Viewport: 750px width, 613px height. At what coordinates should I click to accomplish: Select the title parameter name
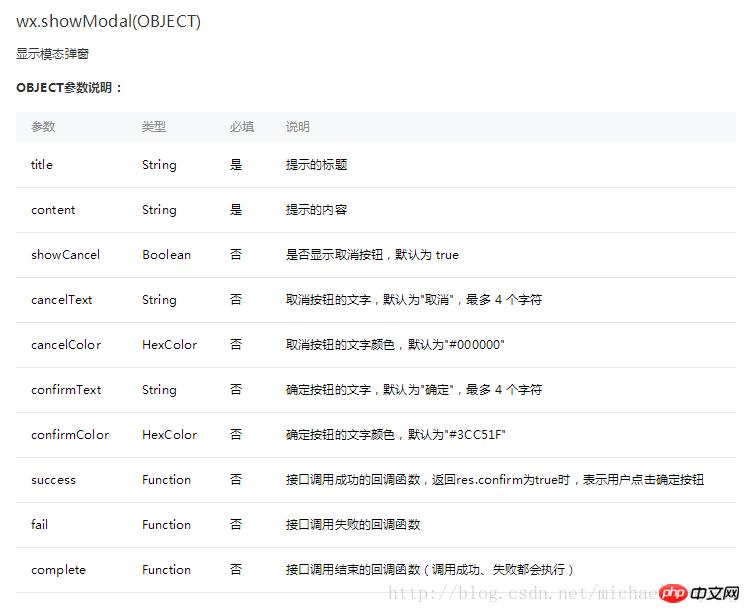[x=42, y=165]
